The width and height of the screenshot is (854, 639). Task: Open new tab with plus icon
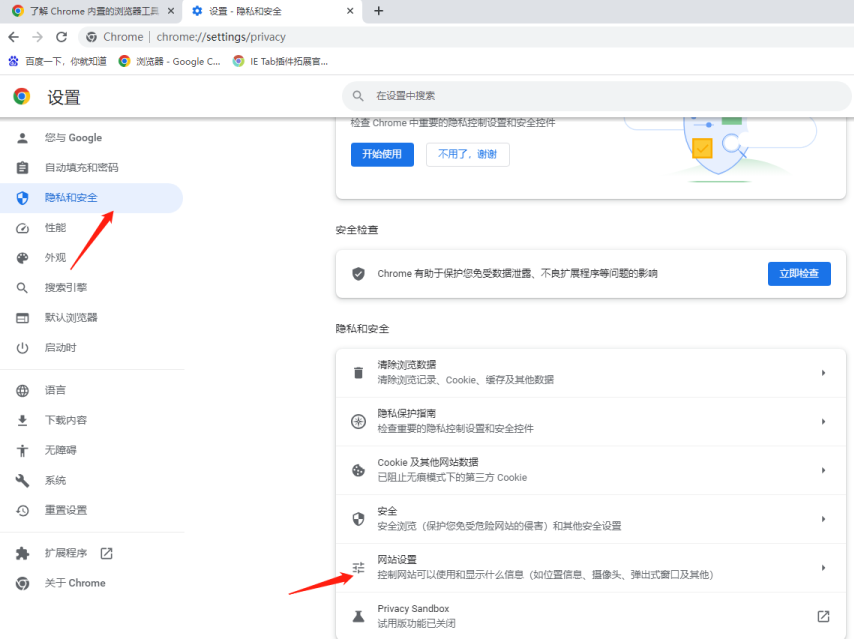[x=378, y=11]
